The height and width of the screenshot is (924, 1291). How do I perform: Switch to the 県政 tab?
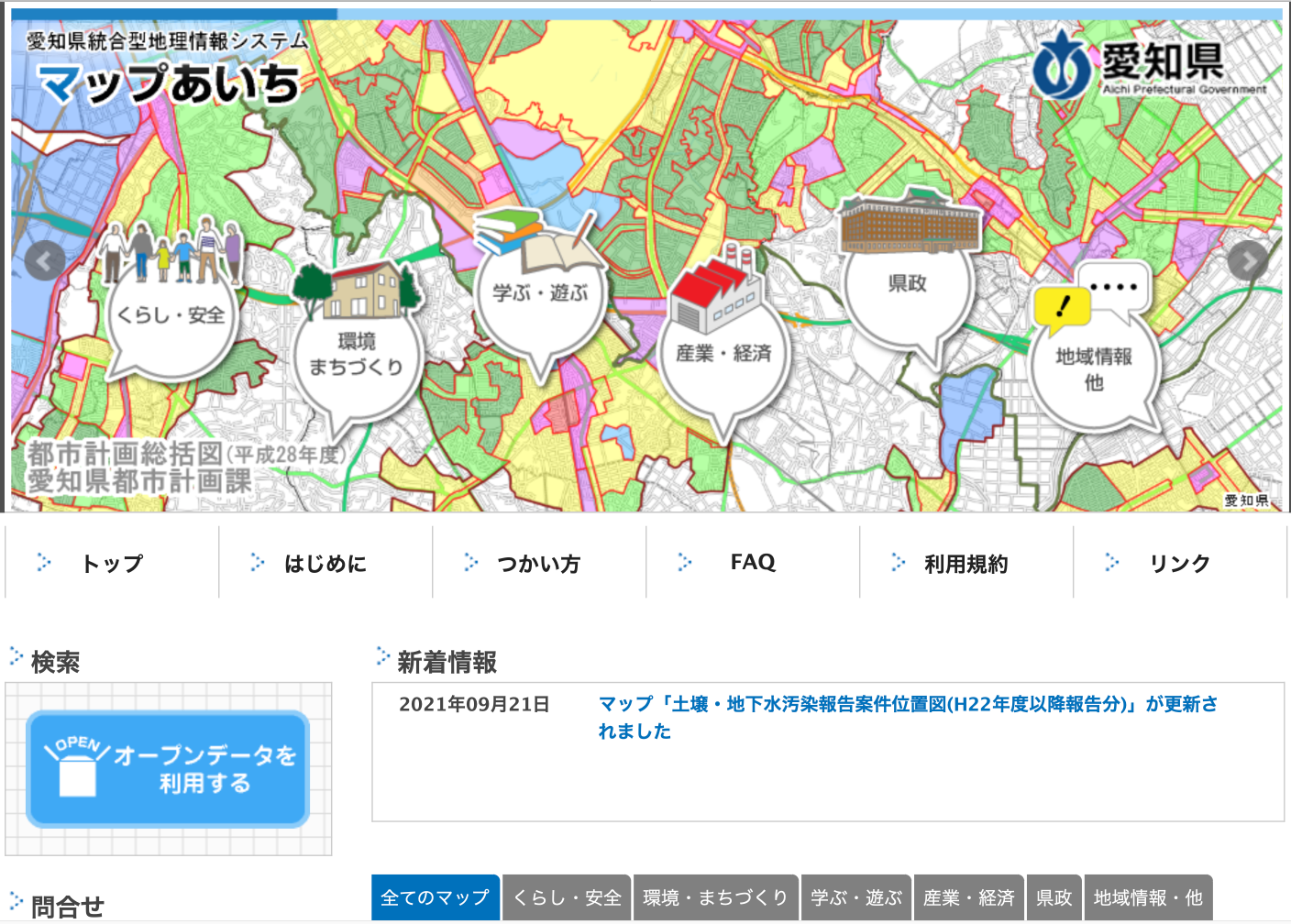tap(1054, 897)
